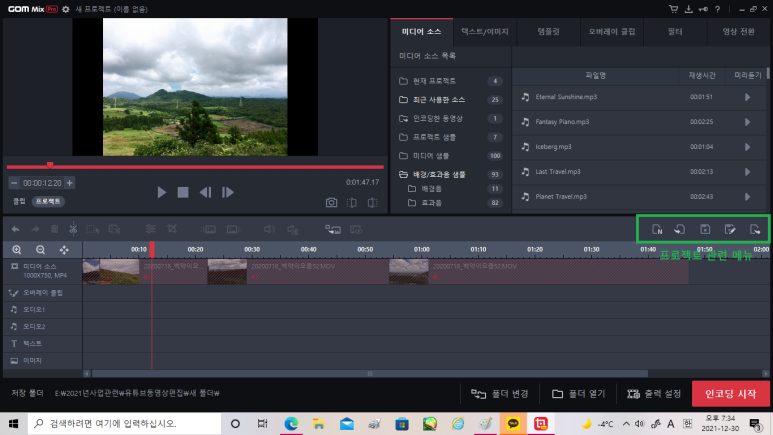Preview Last Travel.mp3 audio
Screen dimensions: 773x435
[x=747, y=172]
